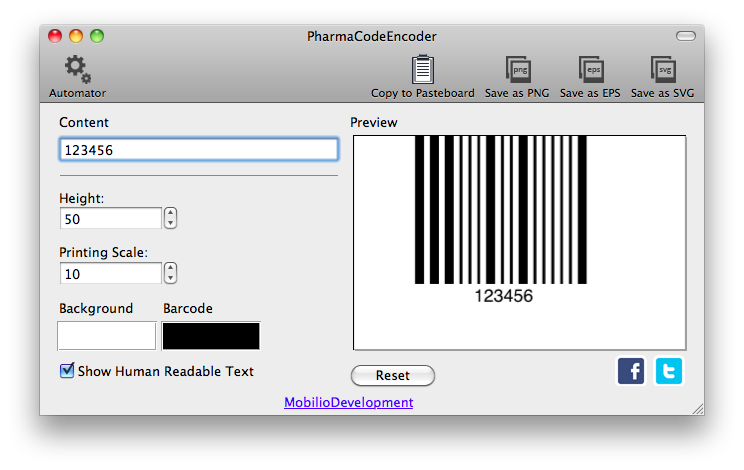The height and width of the screenshot is (470, 744).
Task: Click the Printing Scale stepper arrows
Action: point(171,273)
